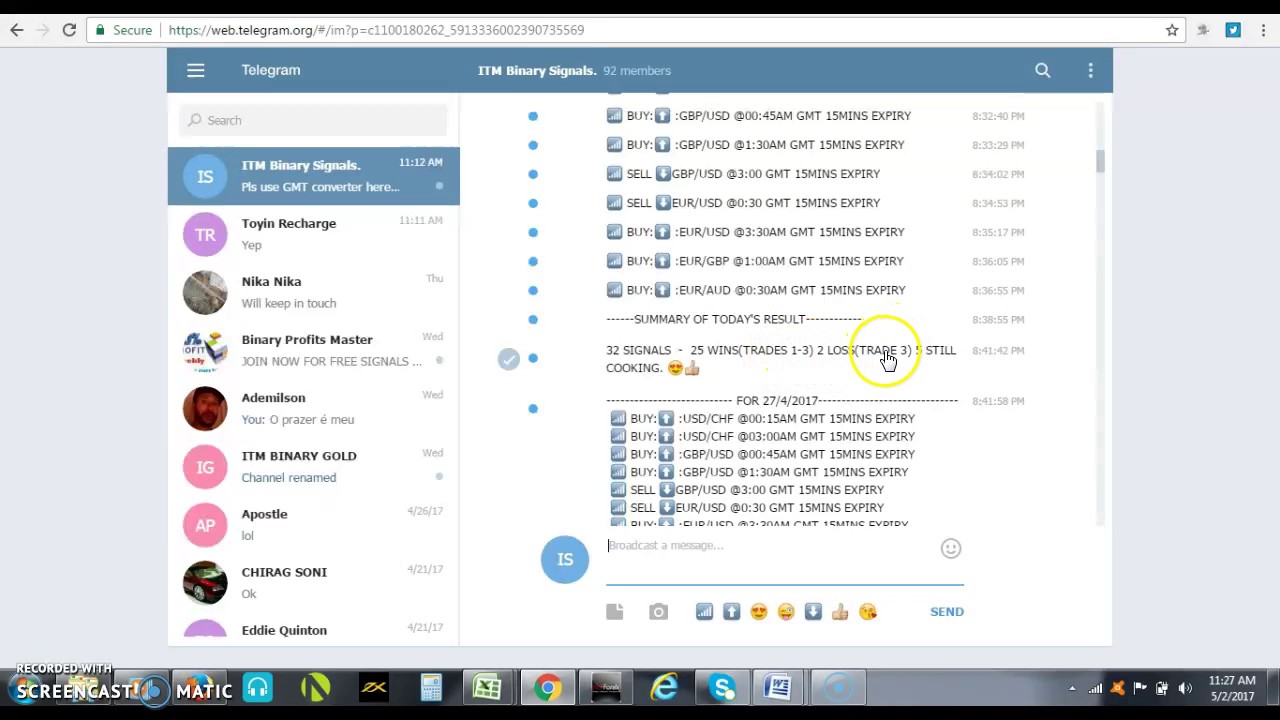Insert the signal bars emoji
The image size is (1280, 720).
click(704, 612)
